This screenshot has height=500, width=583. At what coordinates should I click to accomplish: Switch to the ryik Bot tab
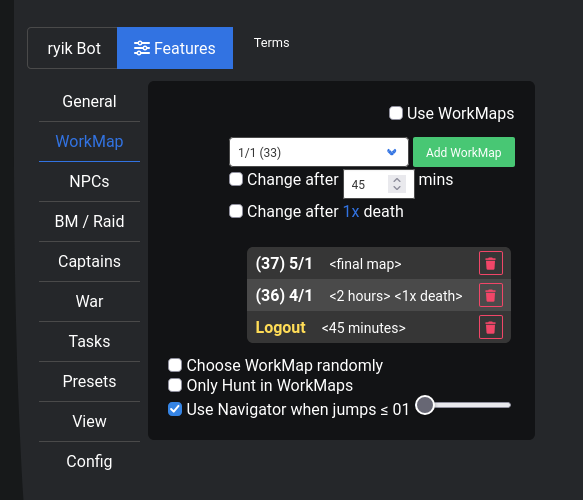click(73, 48)
